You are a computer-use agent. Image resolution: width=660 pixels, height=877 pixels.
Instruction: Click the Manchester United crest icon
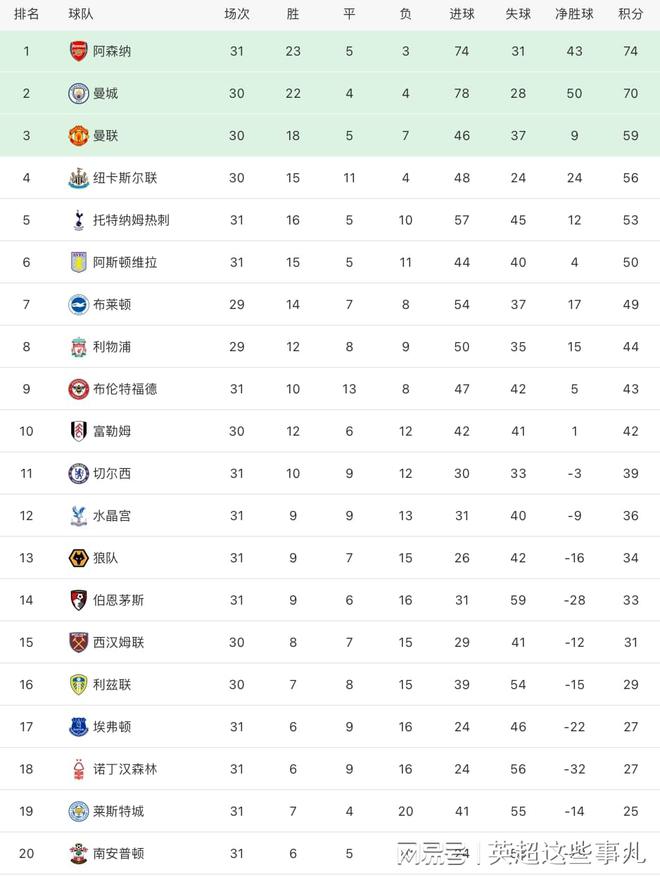point(78,135)
